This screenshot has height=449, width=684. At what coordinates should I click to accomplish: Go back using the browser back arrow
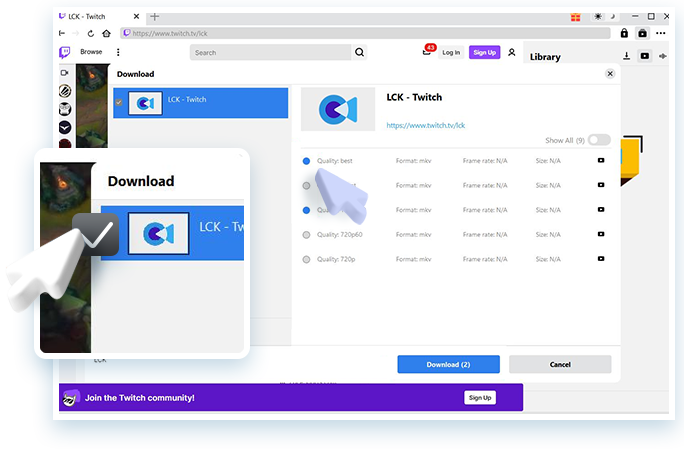coord(62,33)
